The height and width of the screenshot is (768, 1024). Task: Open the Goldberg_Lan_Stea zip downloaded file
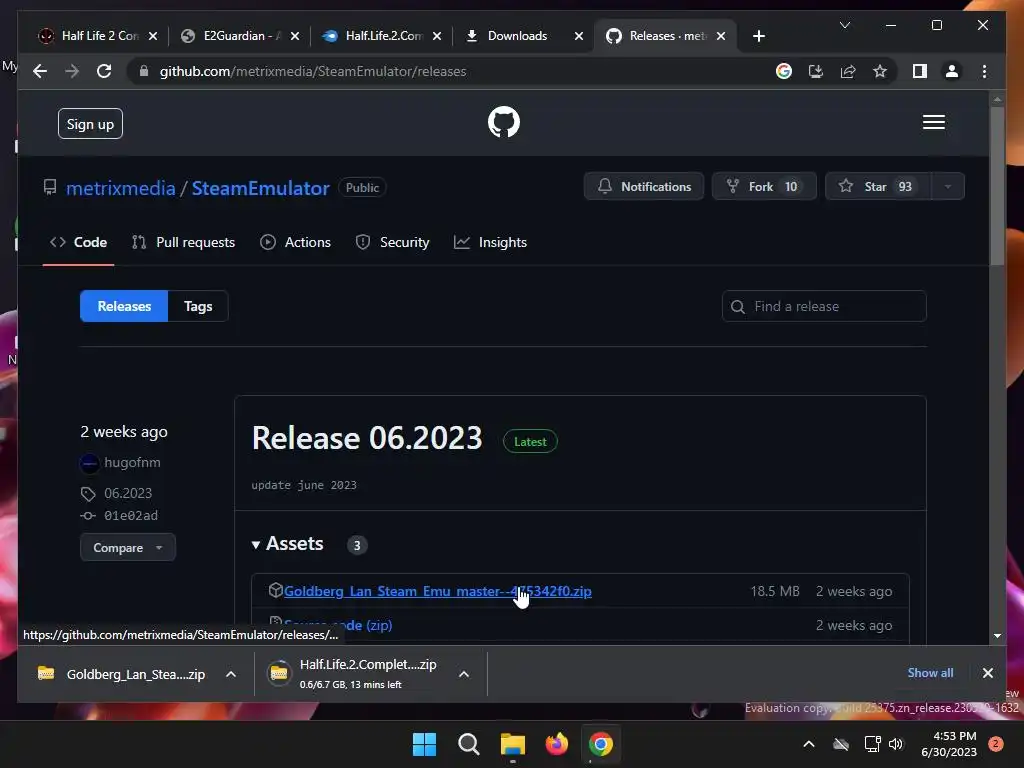pos(121,674)
